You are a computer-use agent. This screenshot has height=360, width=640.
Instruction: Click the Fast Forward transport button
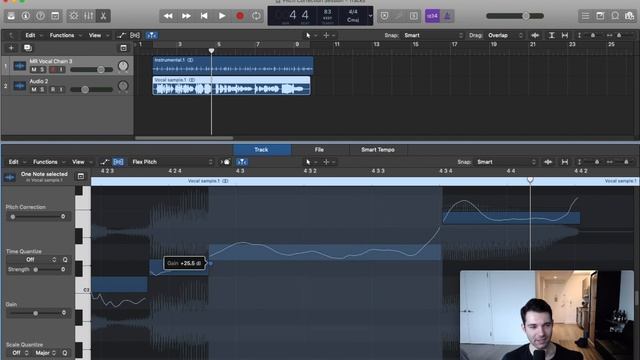point(186,16)
